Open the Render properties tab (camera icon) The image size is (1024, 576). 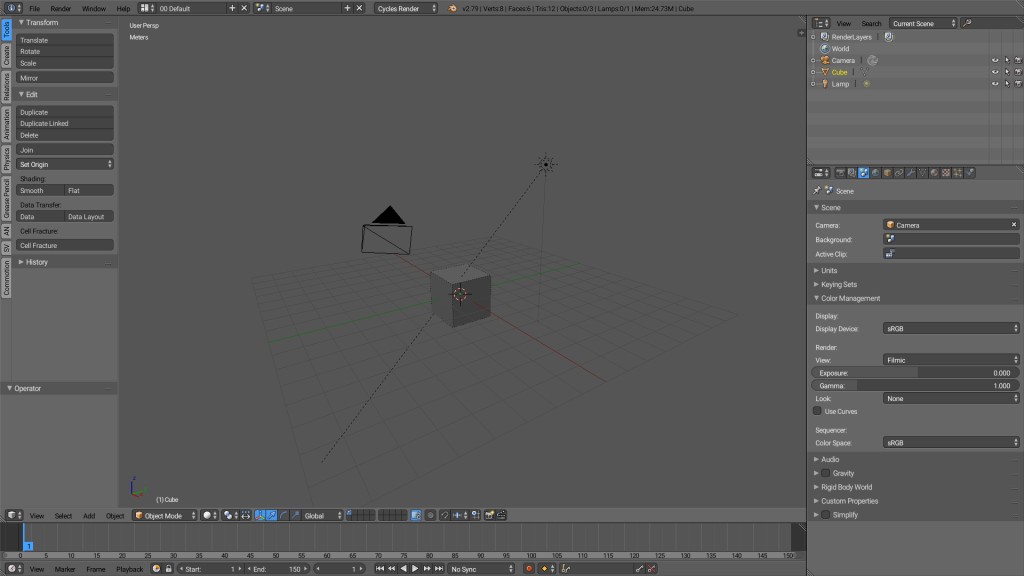(841, 172)
